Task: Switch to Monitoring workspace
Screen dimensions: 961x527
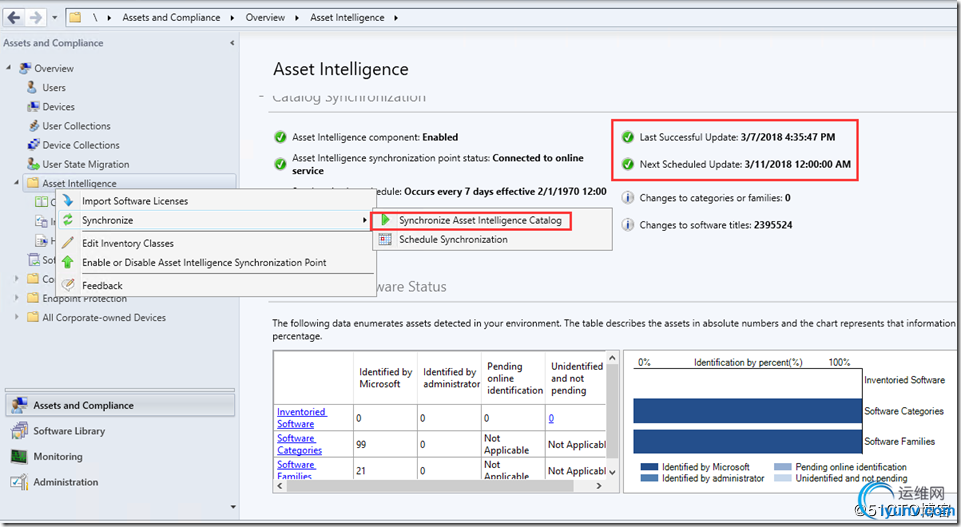Action: [120, 457]
